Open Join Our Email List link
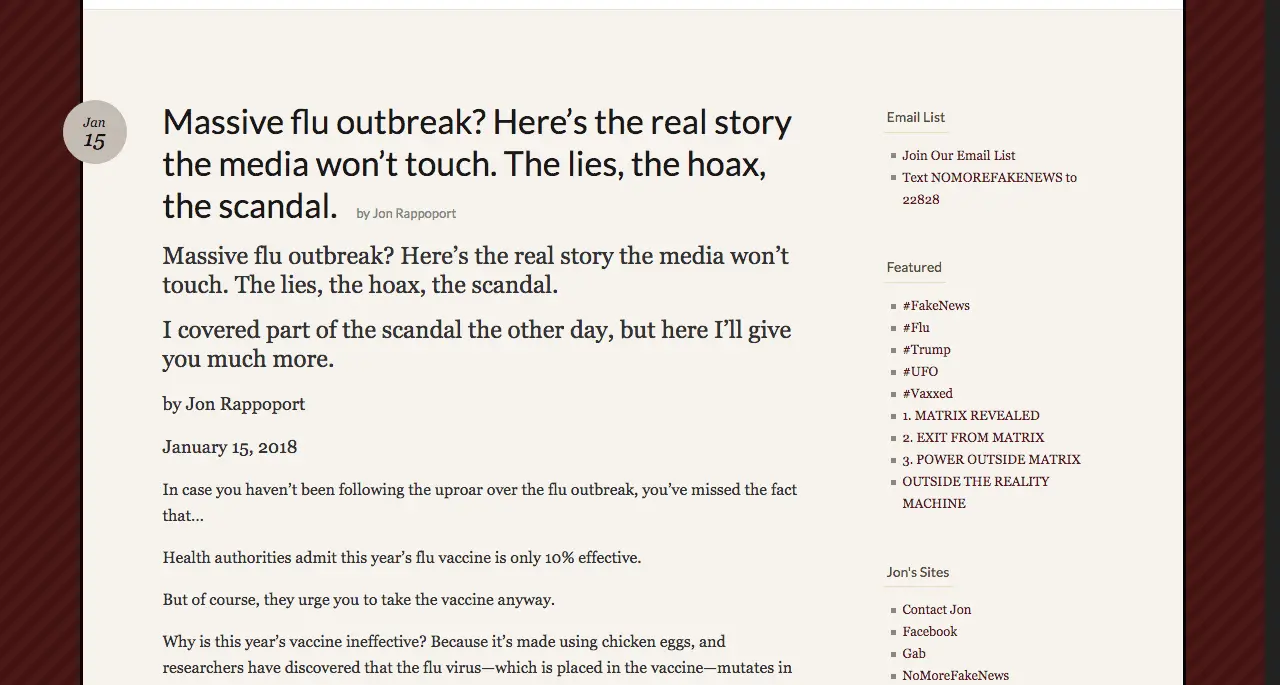Viewport: 1280px width, 685px height. tap(958, 155)
